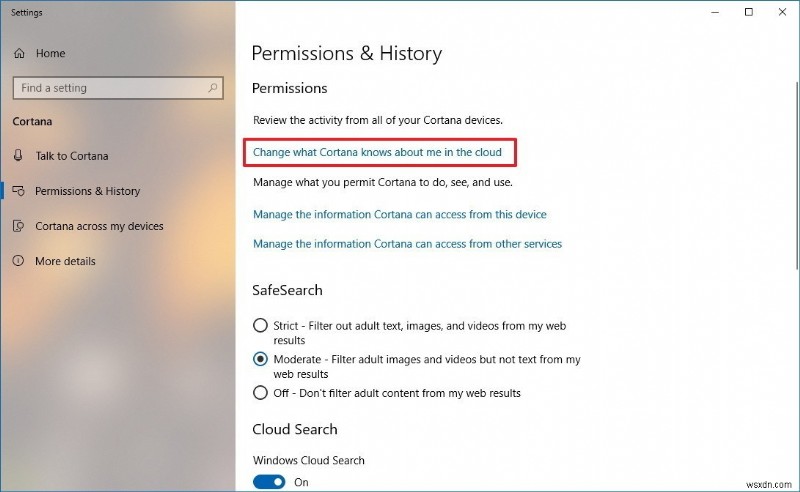This screenshot has height=492, width=800.
Task: Turn off Windows Cloud Search toggle
Action: pos(269,481)
